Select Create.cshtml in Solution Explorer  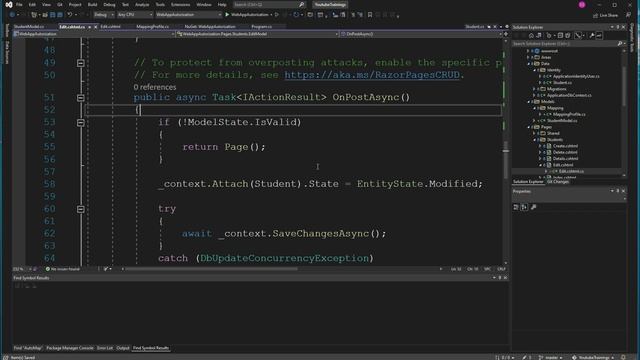click(x=565, y=146)
